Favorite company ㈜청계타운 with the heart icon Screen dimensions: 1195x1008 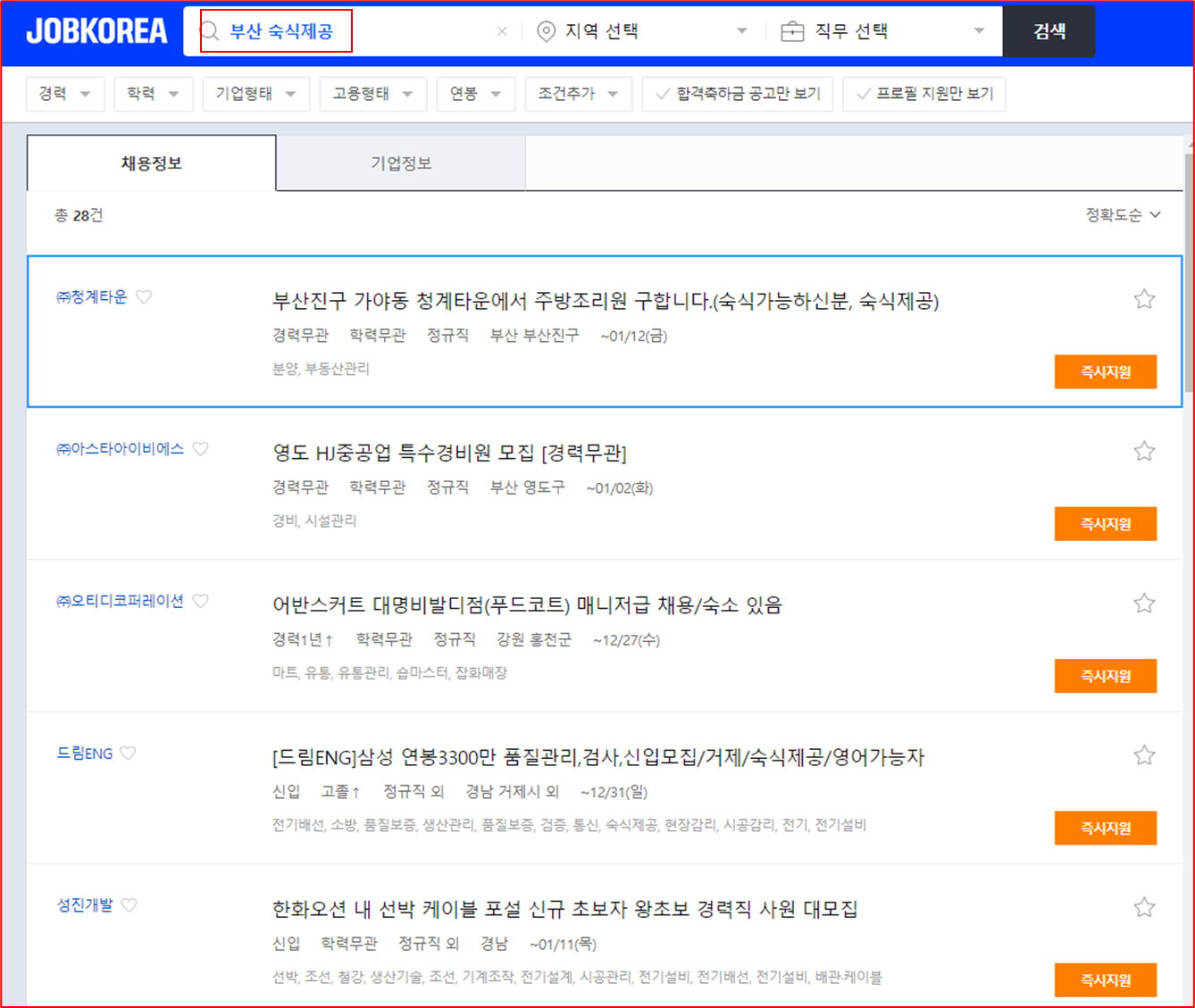(144, 296)
